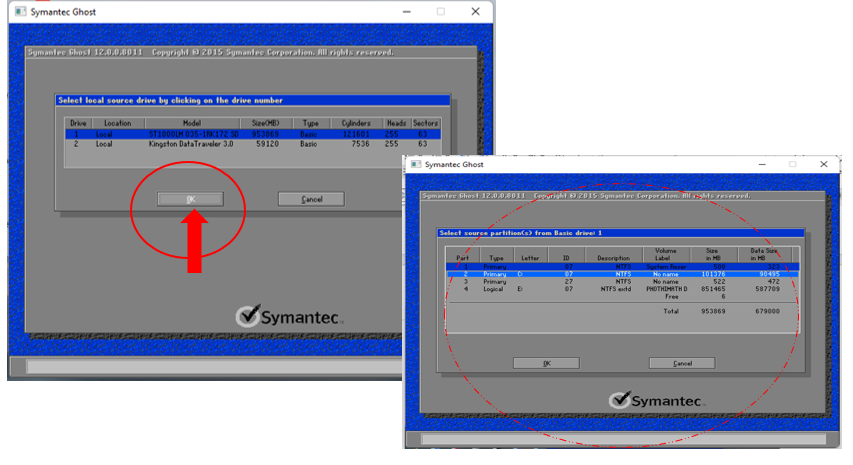Select partition 2, Primary C: NTFS
This screenshot has height=465, width=853.
(x=618, y=273)
